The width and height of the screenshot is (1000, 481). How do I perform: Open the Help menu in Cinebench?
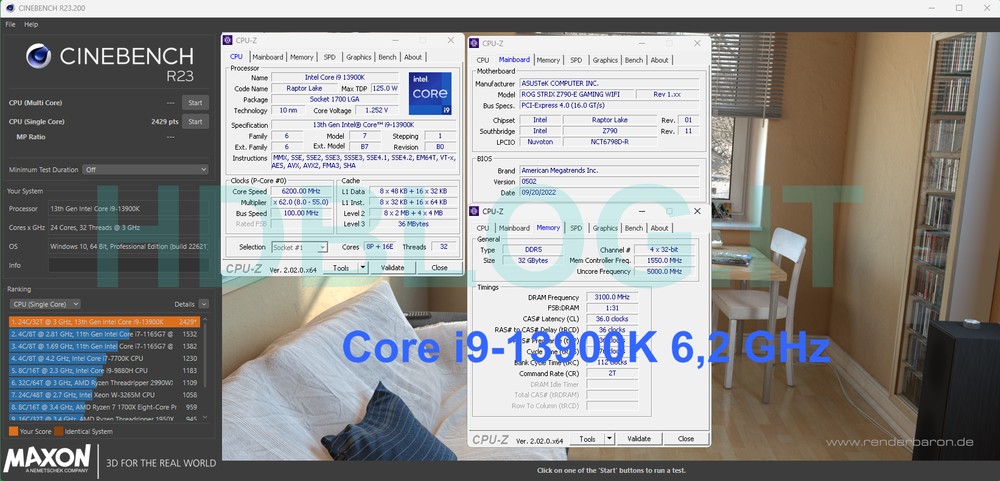click(x=31, y=24)
